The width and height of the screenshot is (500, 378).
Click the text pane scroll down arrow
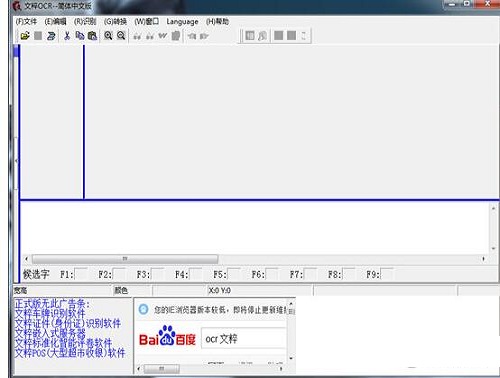tap(494, 249)
